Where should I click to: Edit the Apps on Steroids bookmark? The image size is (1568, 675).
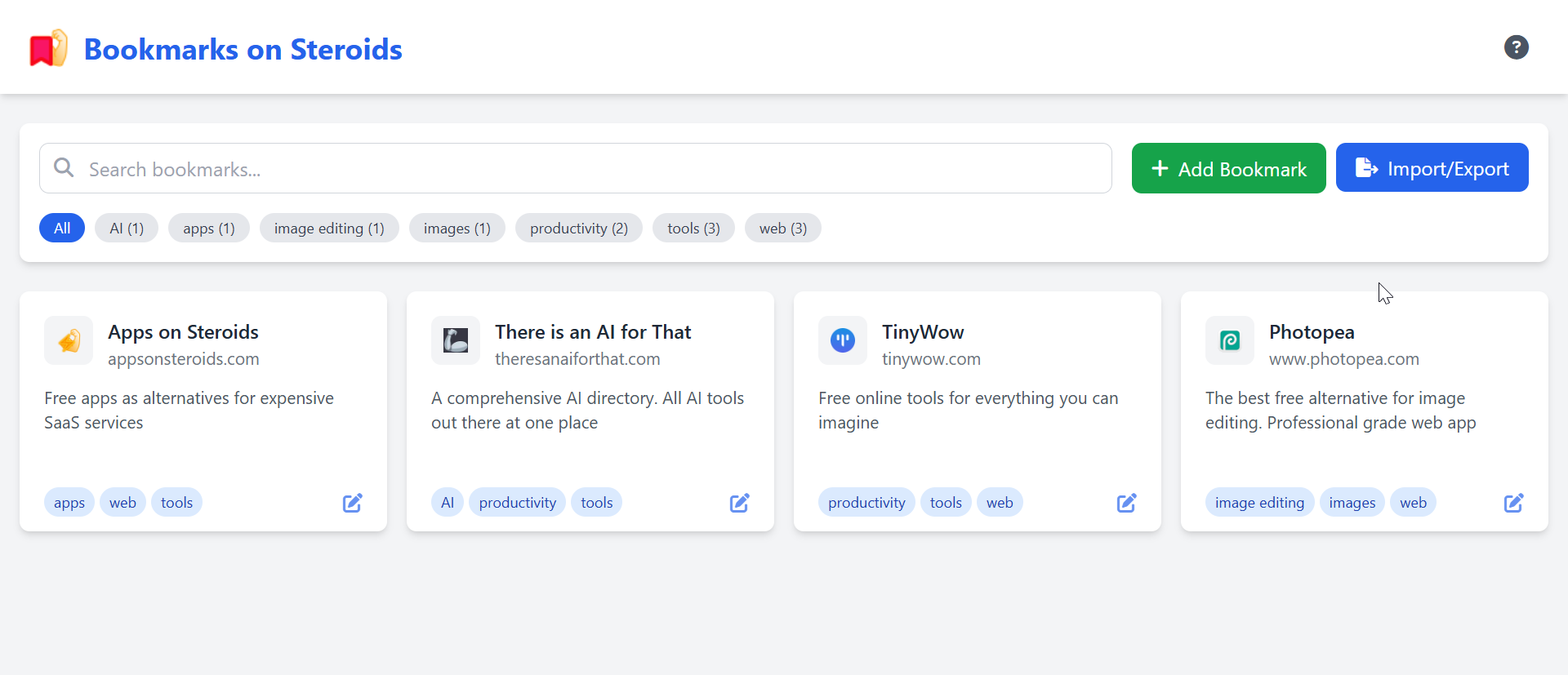(352, 503)
